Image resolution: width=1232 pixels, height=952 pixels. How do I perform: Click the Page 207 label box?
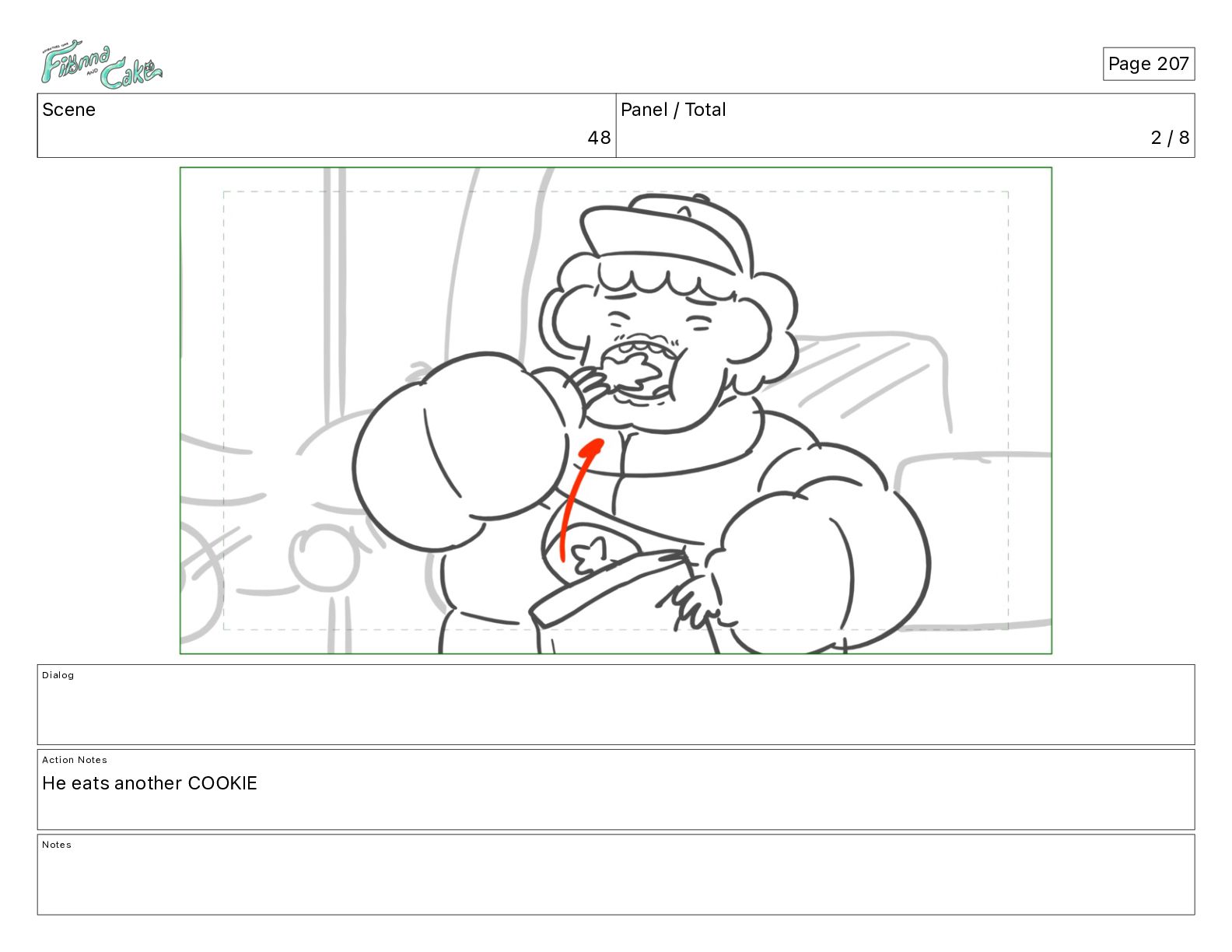click(x=1148, y=64)
